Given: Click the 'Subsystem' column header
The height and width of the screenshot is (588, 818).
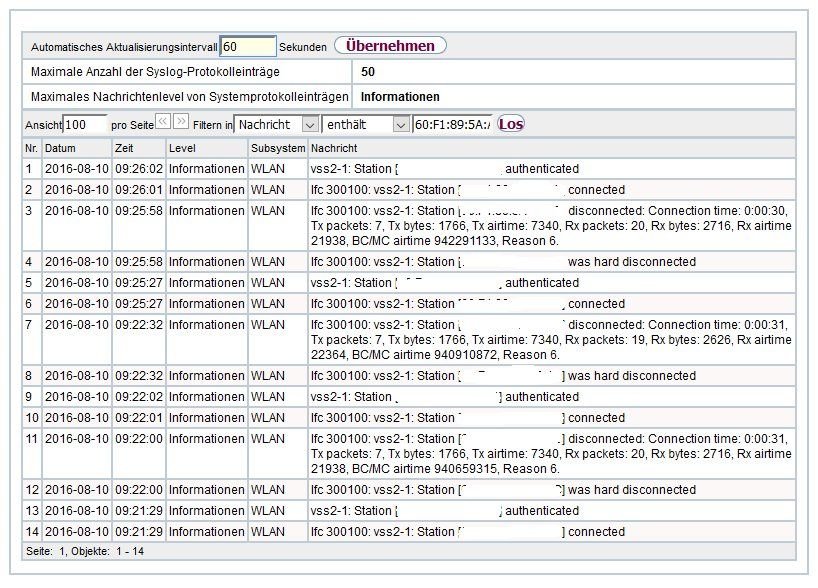Looking at the screenshot, I should (278, 148).
